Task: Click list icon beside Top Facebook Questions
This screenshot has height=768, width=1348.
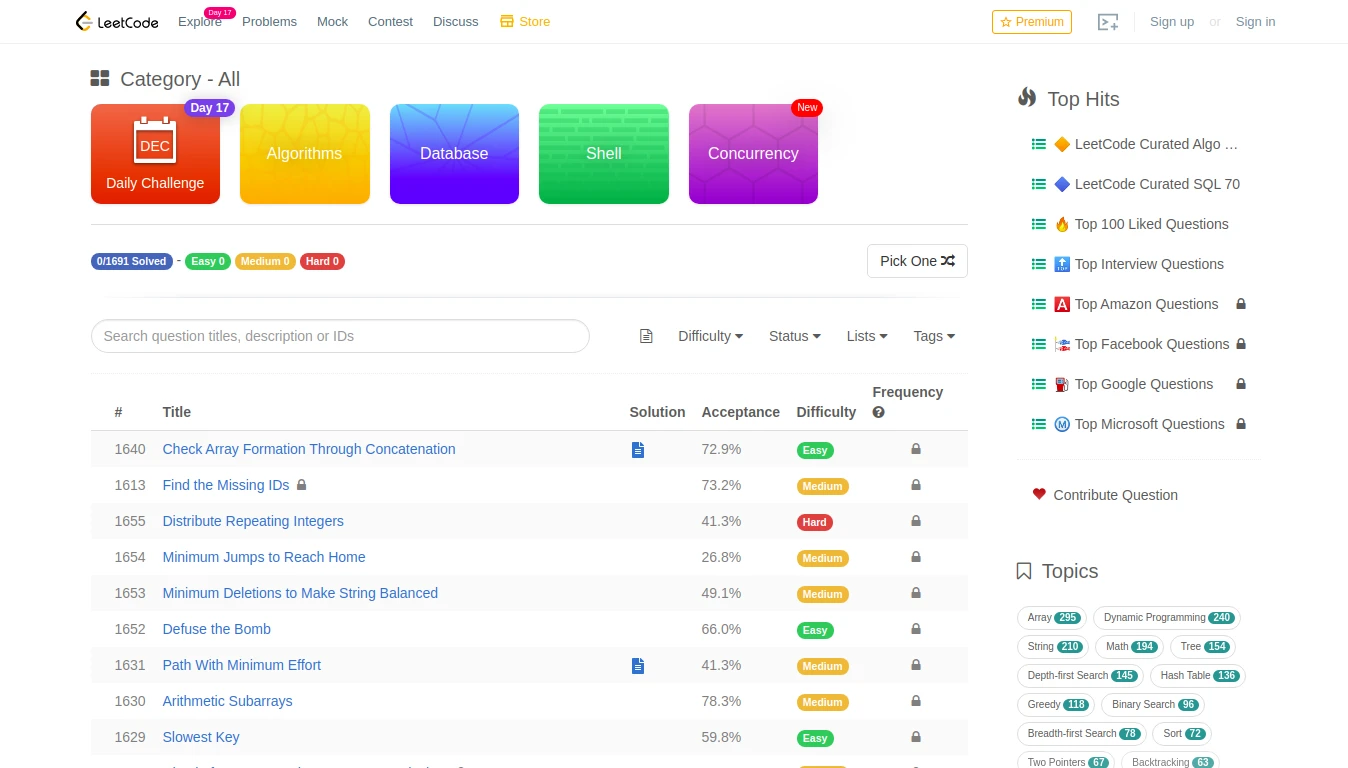Action: 1039,344
